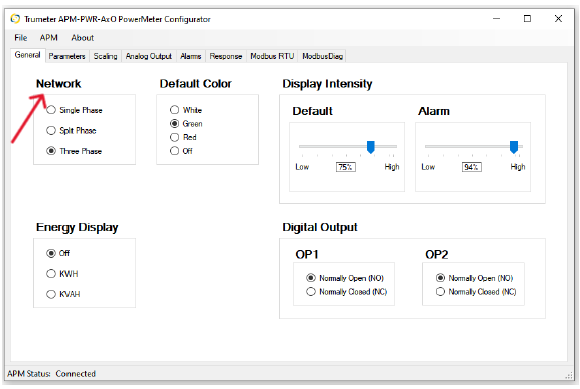This screenshot has width=580, height=389.
Task: Open the Response tab
Action: coord(226,56)
